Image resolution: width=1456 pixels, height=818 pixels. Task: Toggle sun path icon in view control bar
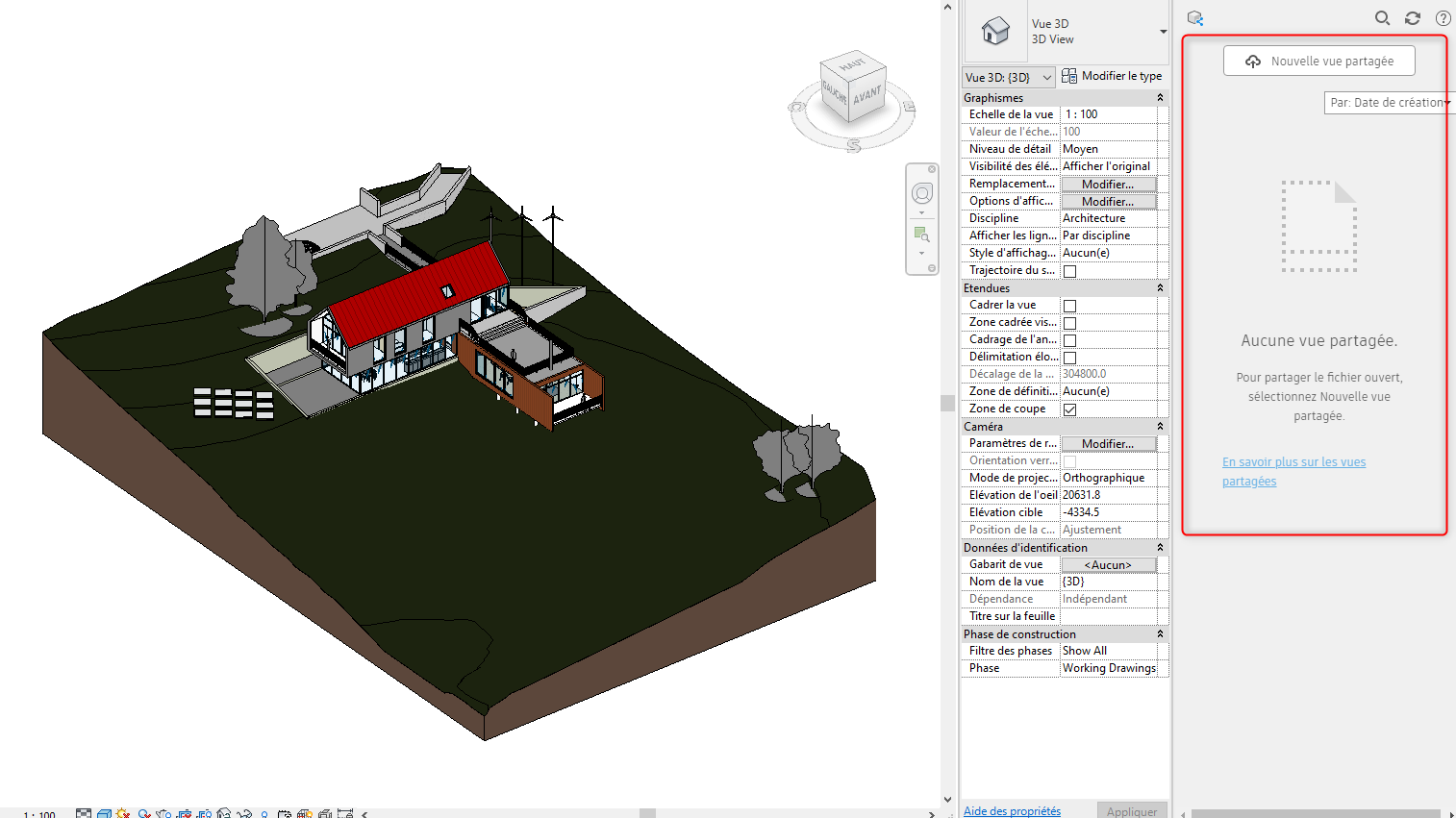coord(123,814)
